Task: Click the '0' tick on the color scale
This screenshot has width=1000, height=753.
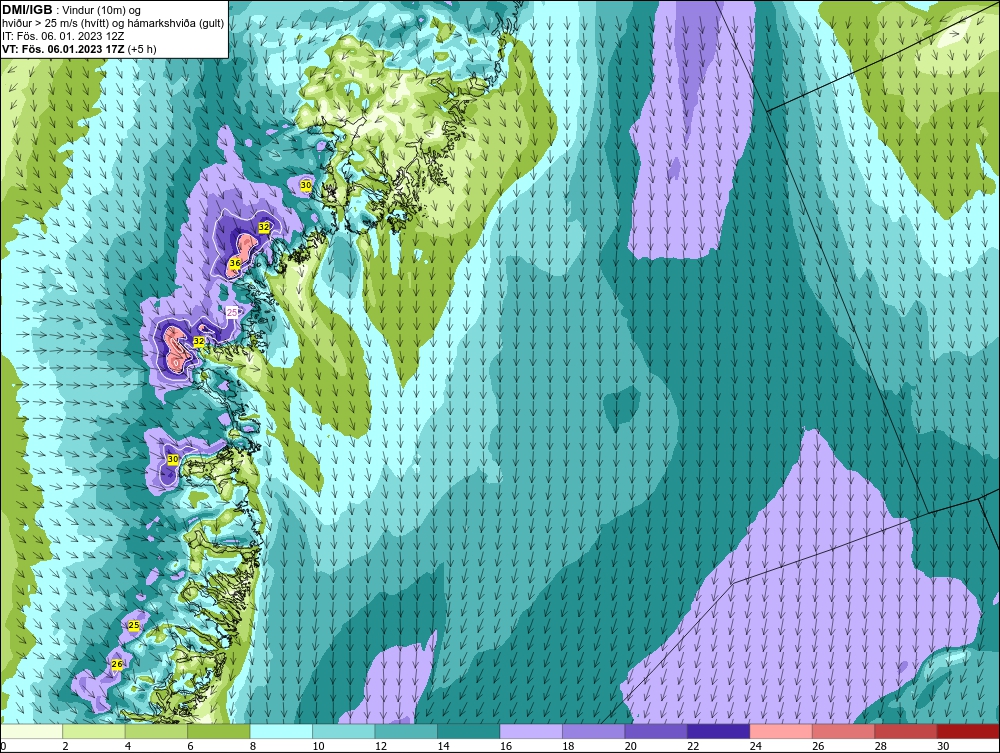Action: click(x=3, y=746)
